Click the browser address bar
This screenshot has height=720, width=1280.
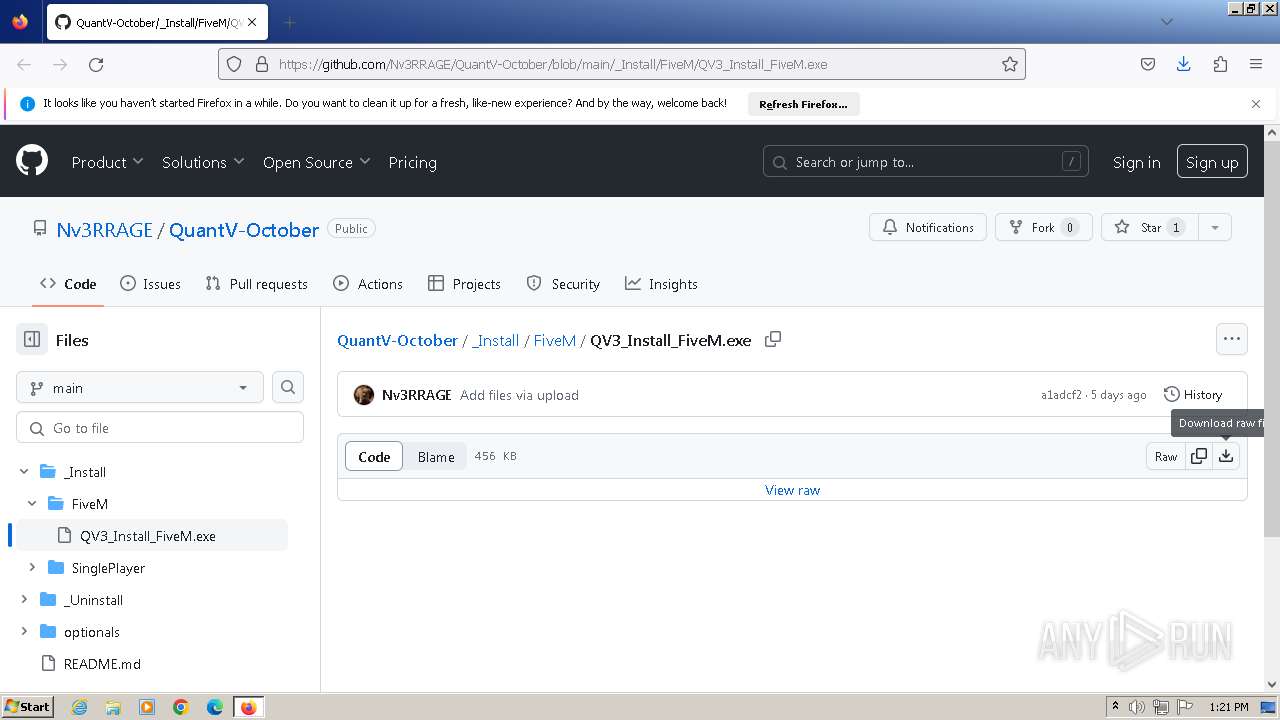(x=620, y=64)
